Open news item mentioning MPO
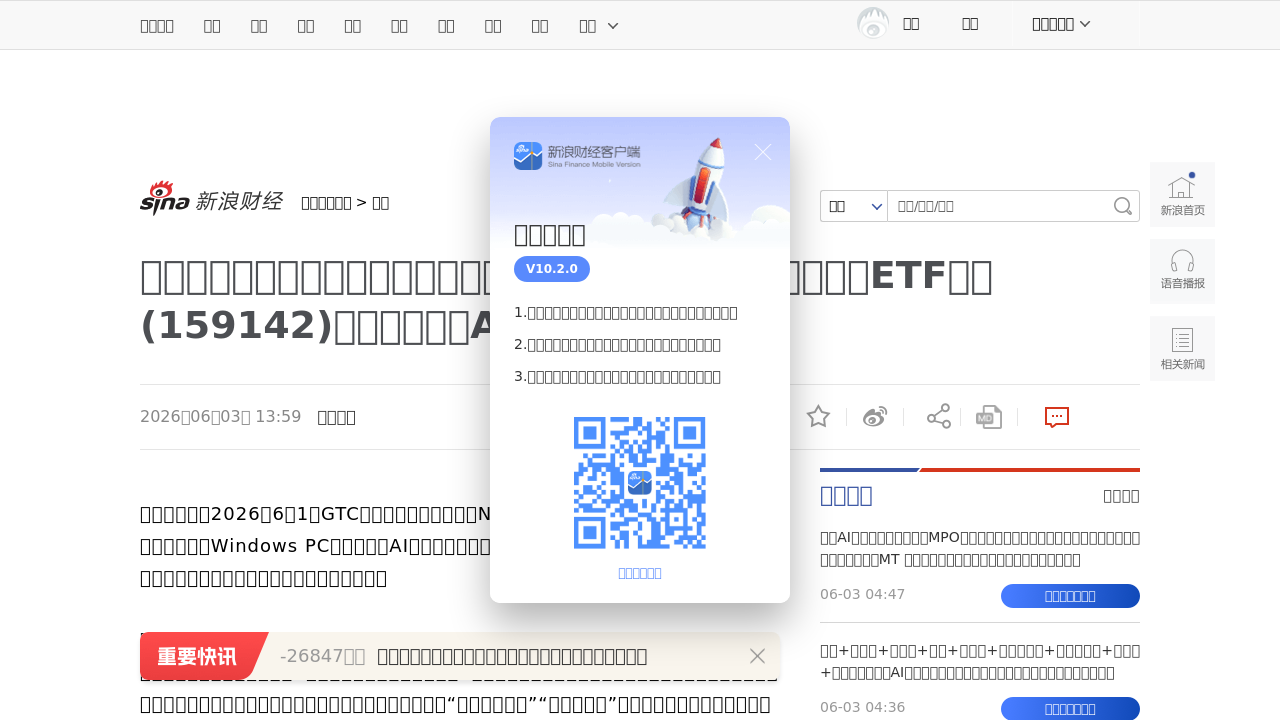1280x720 pixels. (980, 548)
